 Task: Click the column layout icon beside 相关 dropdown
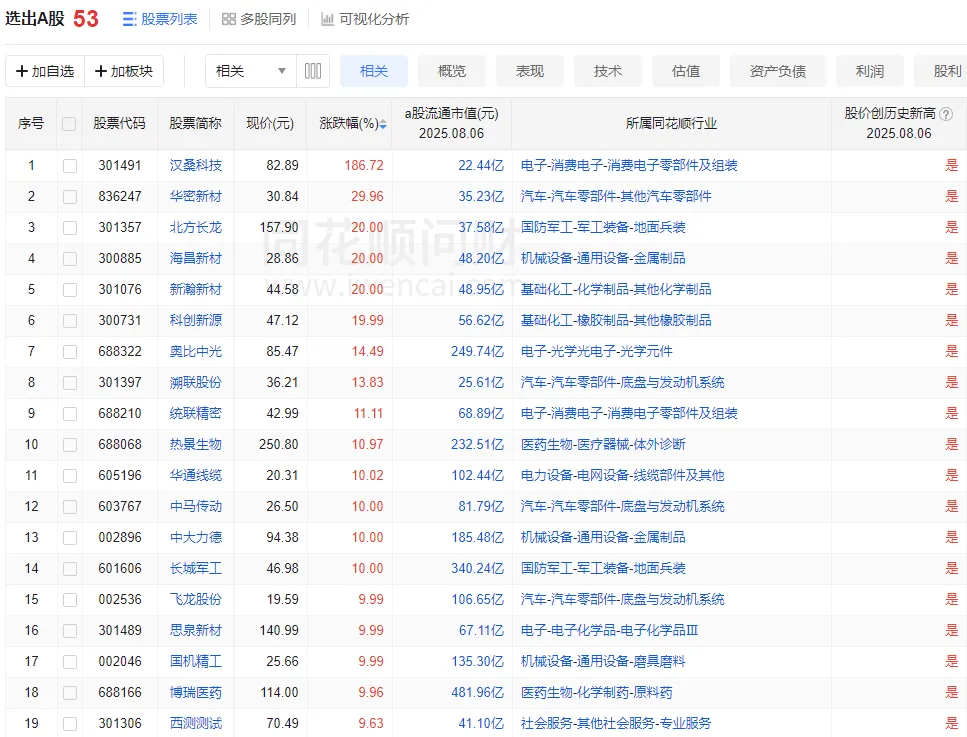pyautogui.click(x=313, y=71)
